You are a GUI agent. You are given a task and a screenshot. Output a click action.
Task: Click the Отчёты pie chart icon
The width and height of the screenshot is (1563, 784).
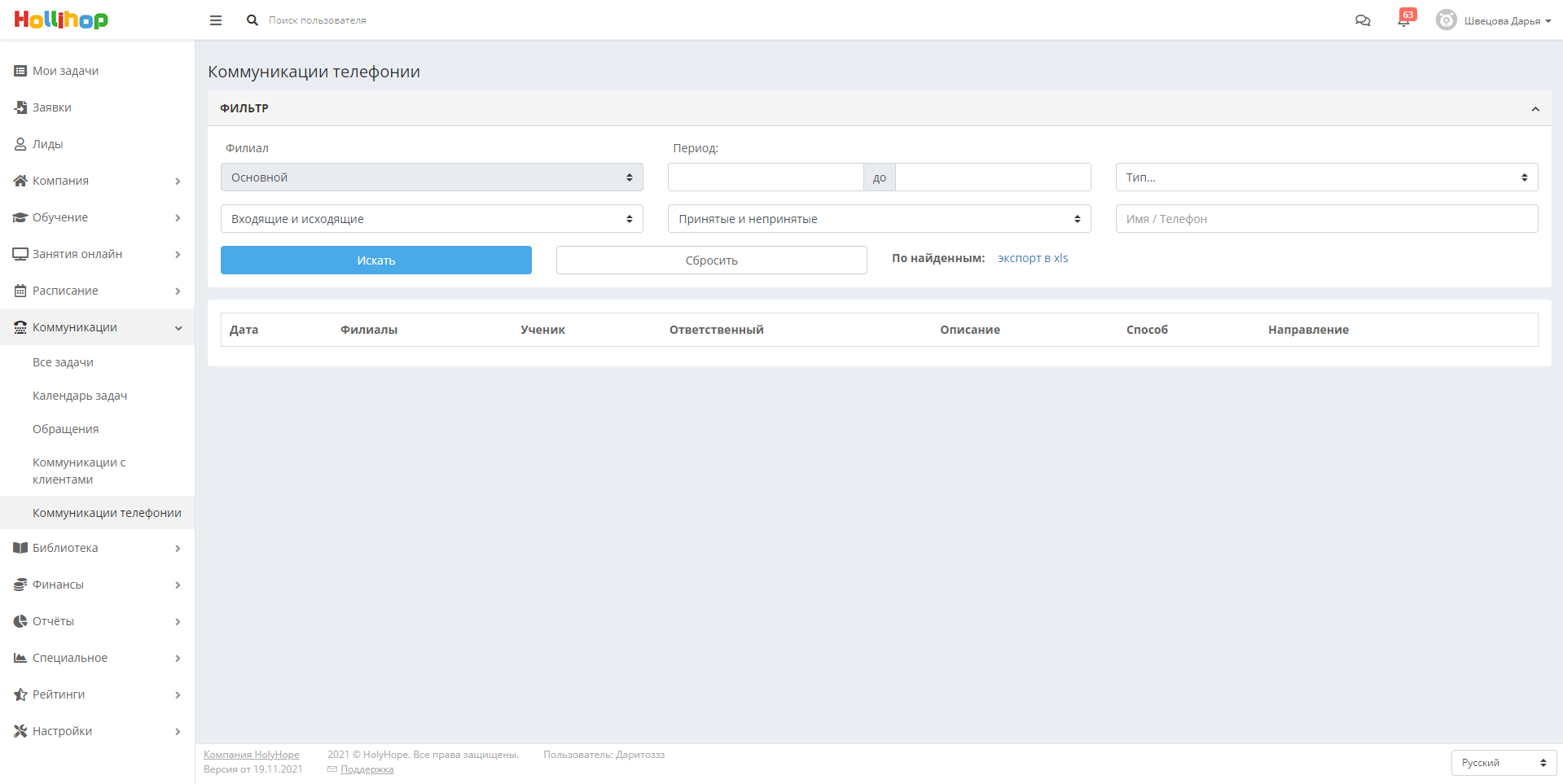20,621
